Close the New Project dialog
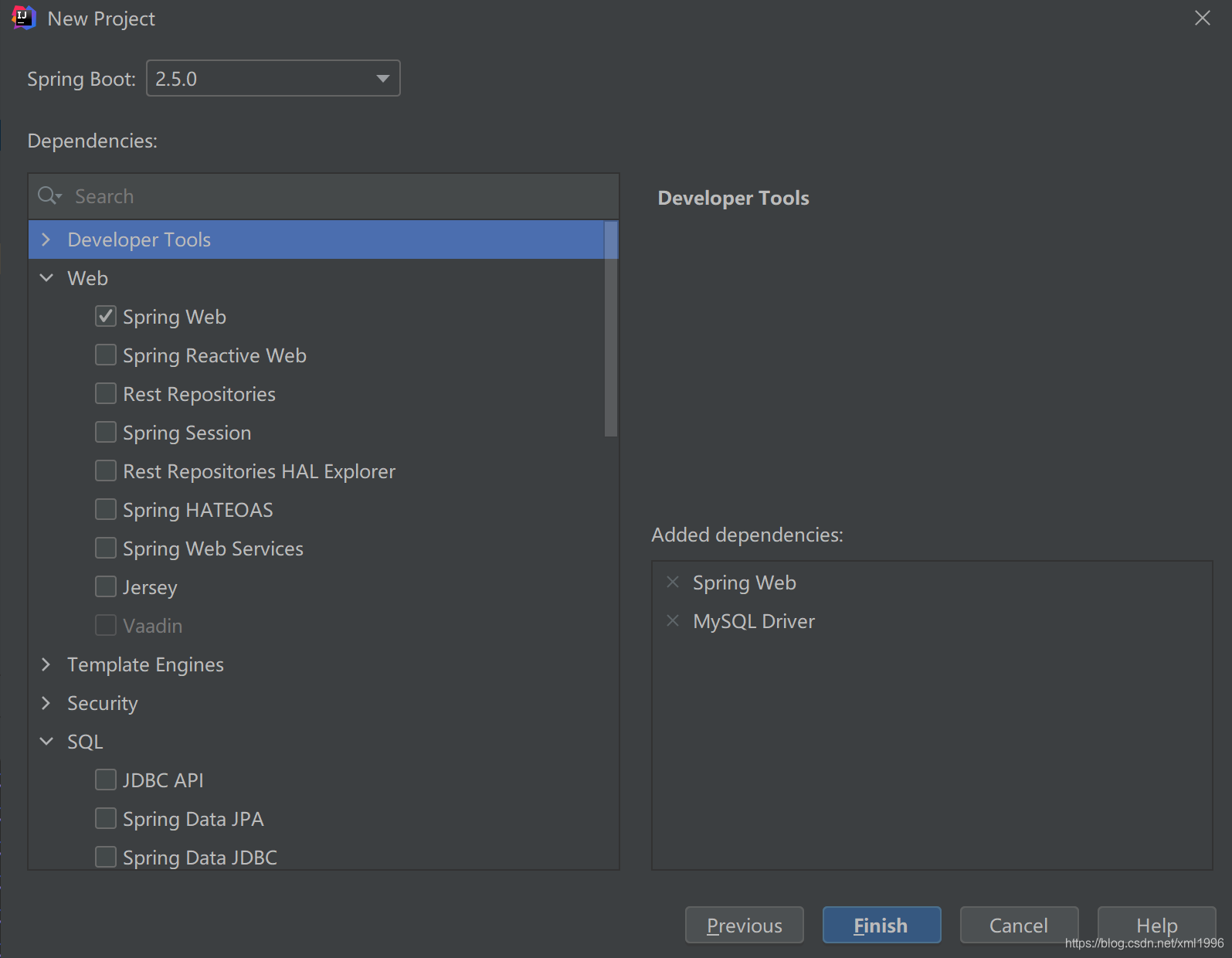The height and width of the screenshot is (958, 1232). point(1202,18)
